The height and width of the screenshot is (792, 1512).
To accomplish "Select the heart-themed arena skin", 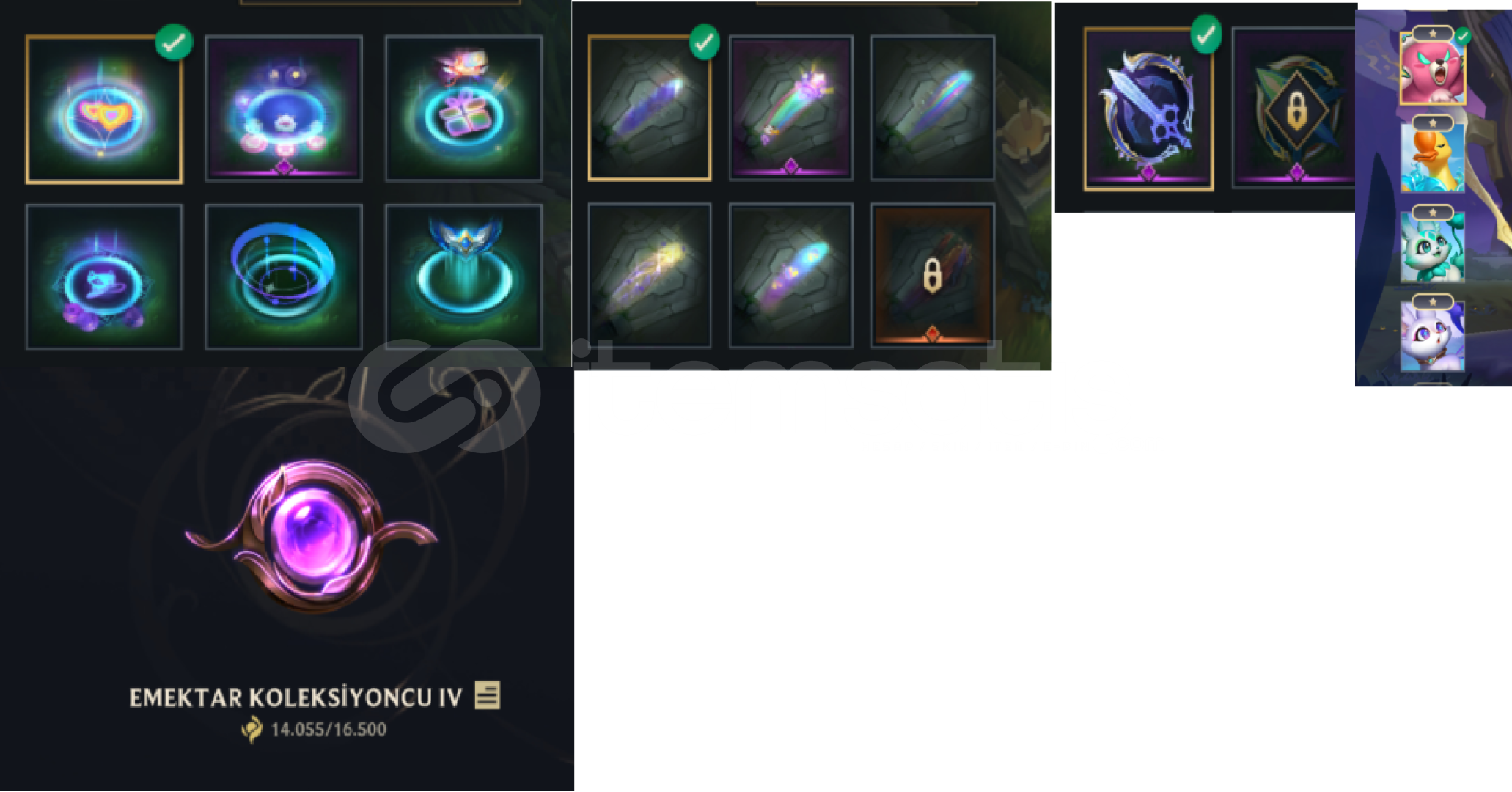I will [x=104, y=109].
